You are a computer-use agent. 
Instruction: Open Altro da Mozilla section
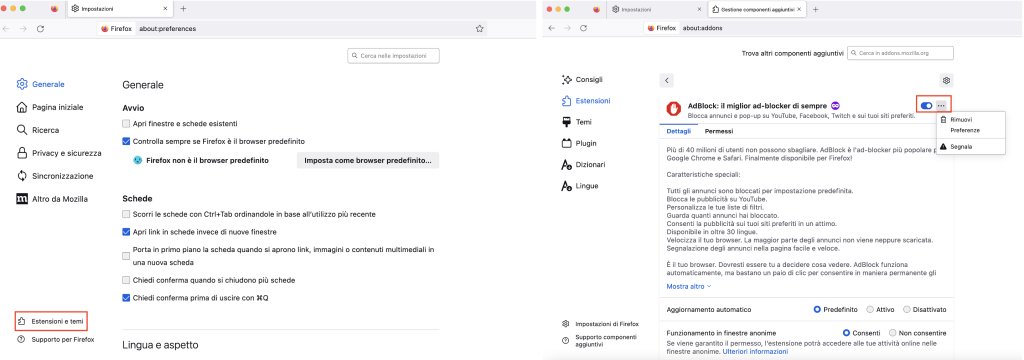[52, 199]
